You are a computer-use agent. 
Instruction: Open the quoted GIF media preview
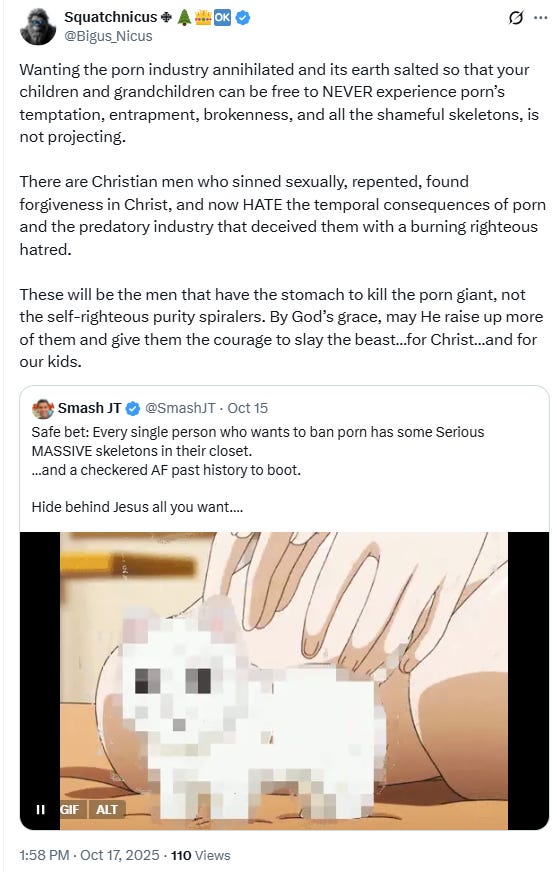(x=284, y=681)
